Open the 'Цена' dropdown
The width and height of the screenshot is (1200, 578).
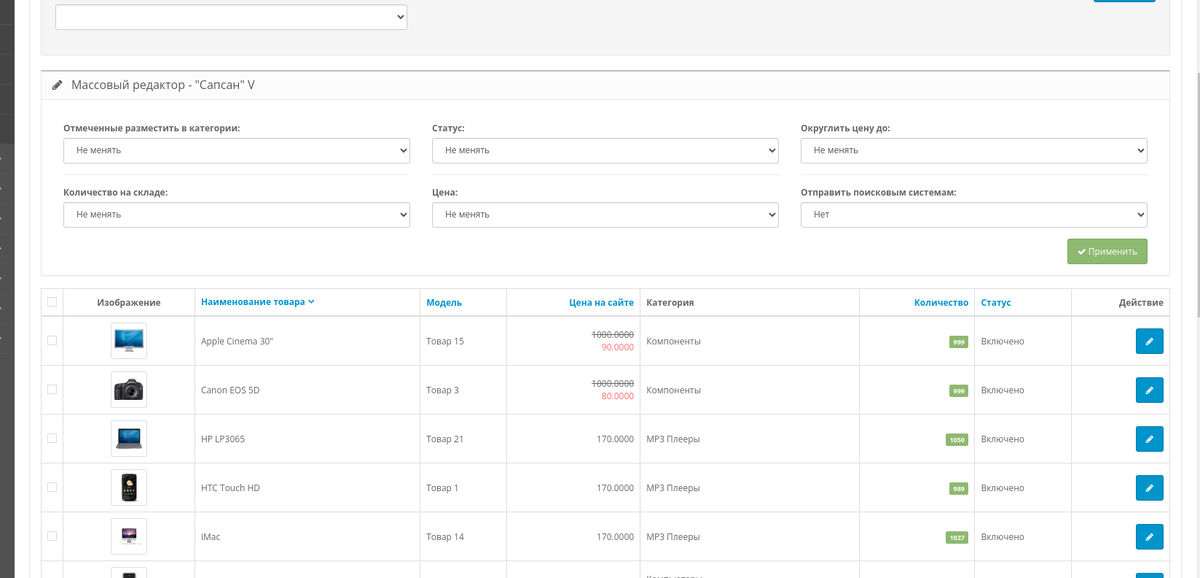pos(605,214)
